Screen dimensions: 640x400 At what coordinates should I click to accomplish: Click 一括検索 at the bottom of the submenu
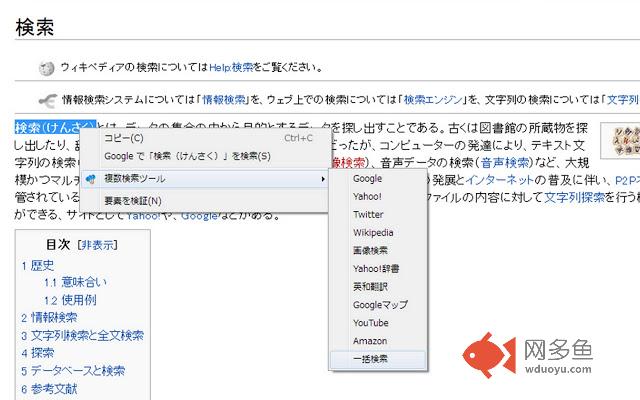[370, 358]
